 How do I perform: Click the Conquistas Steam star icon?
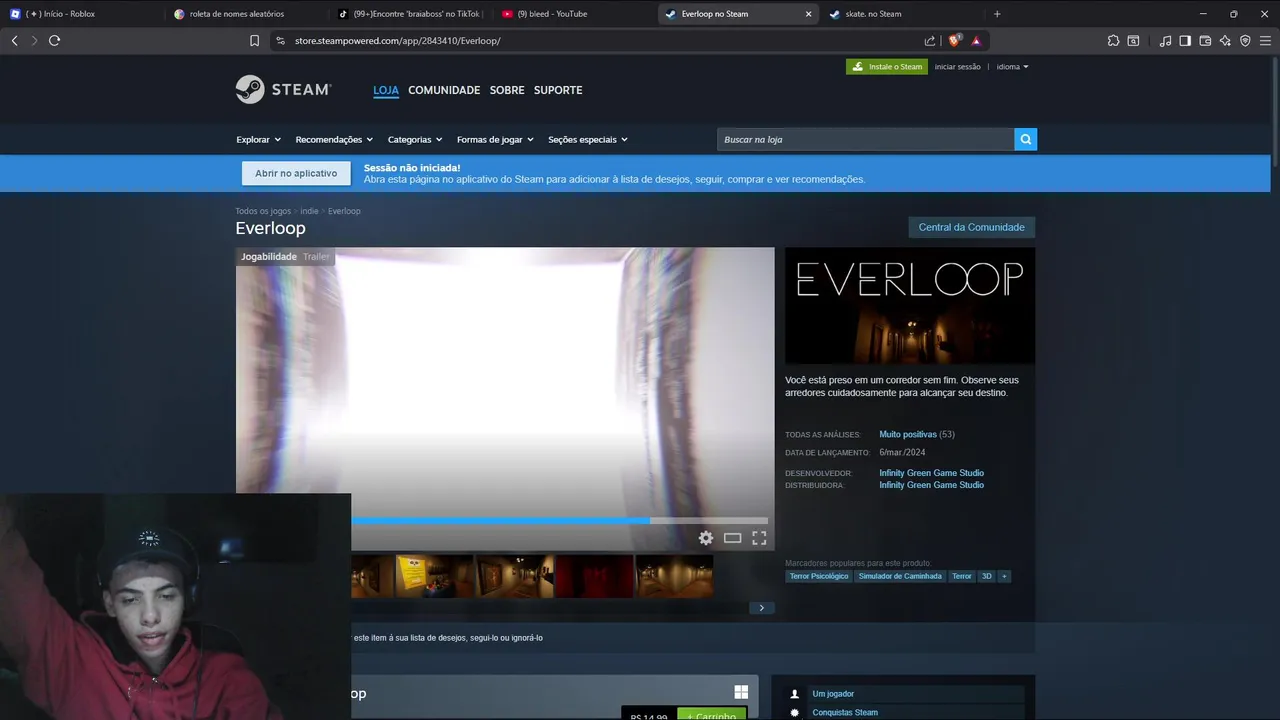795,713
